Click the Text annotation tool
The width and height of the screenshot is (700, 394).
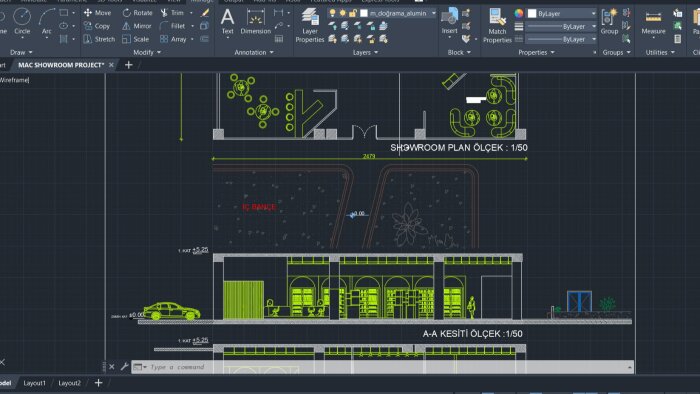[227, 21]
